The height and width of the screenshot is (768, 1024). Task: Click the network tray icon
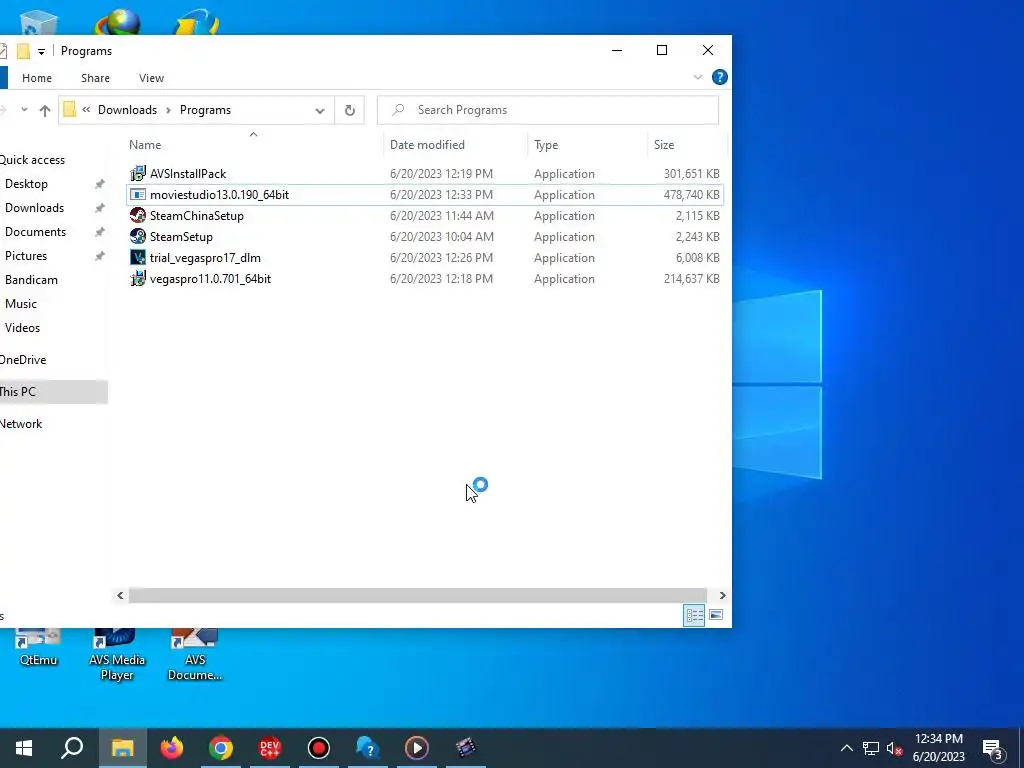click(871, 748)
